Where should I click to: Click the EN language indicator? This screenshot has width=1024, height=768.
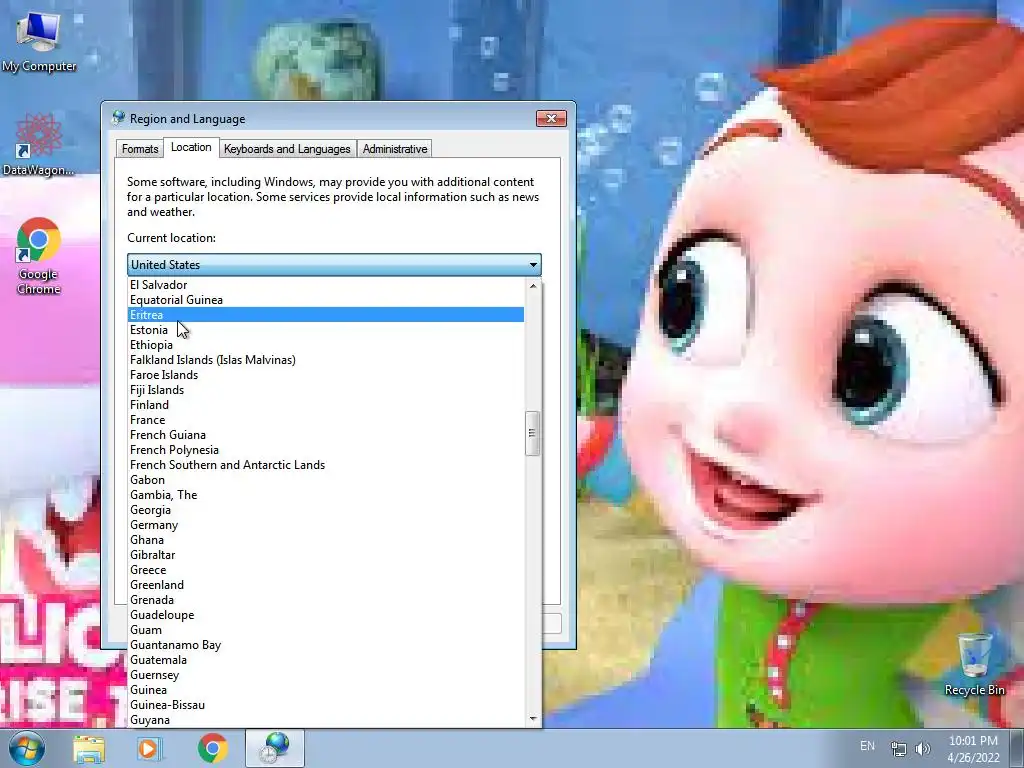[x=867, y=746]
